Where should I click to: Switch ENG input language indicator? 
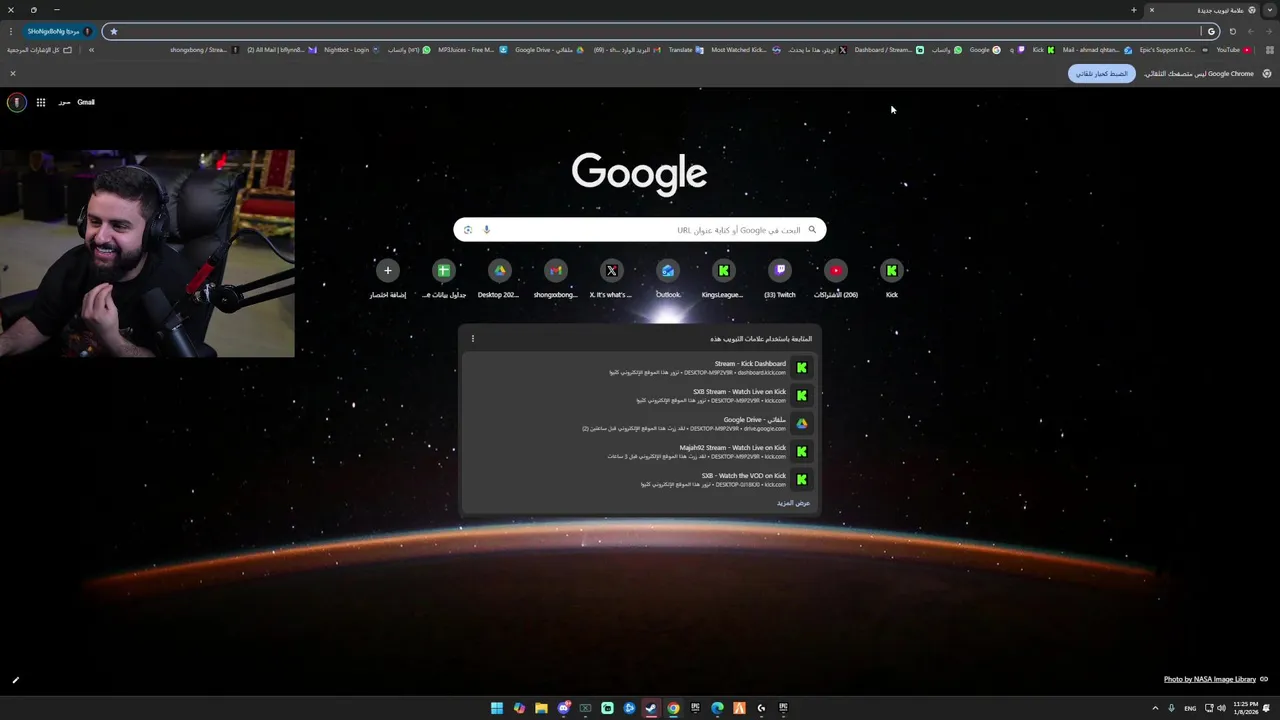click(1190, 708)
